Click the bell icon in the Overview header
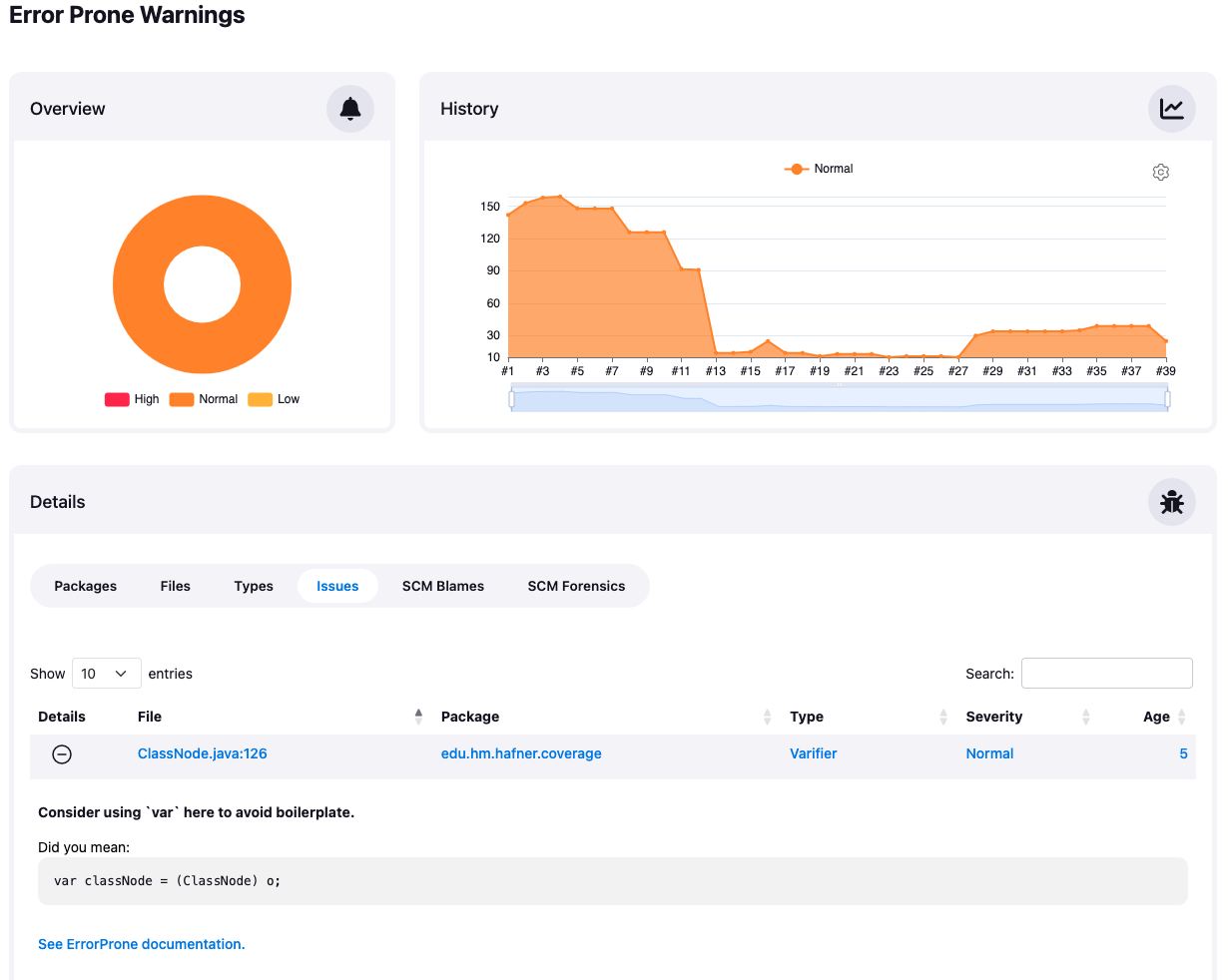1228x980 pixels. click(x=350, y=108)
